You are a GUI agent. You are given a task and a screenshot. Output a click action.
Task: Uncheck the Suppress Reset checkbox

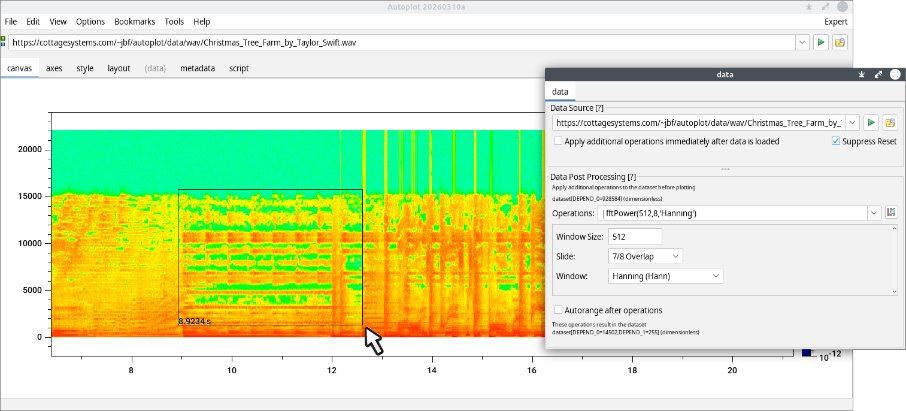[837, 142]
